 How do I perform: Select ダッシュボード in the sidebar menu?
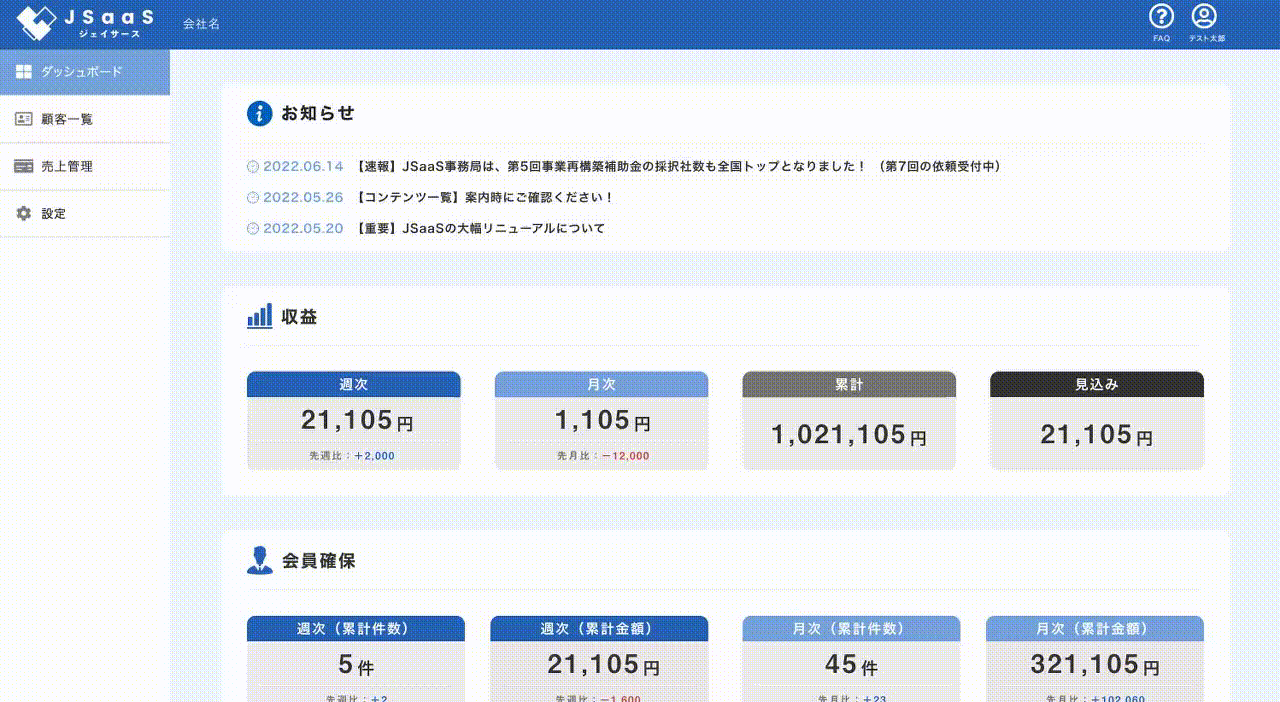click(x=82, y=72)
